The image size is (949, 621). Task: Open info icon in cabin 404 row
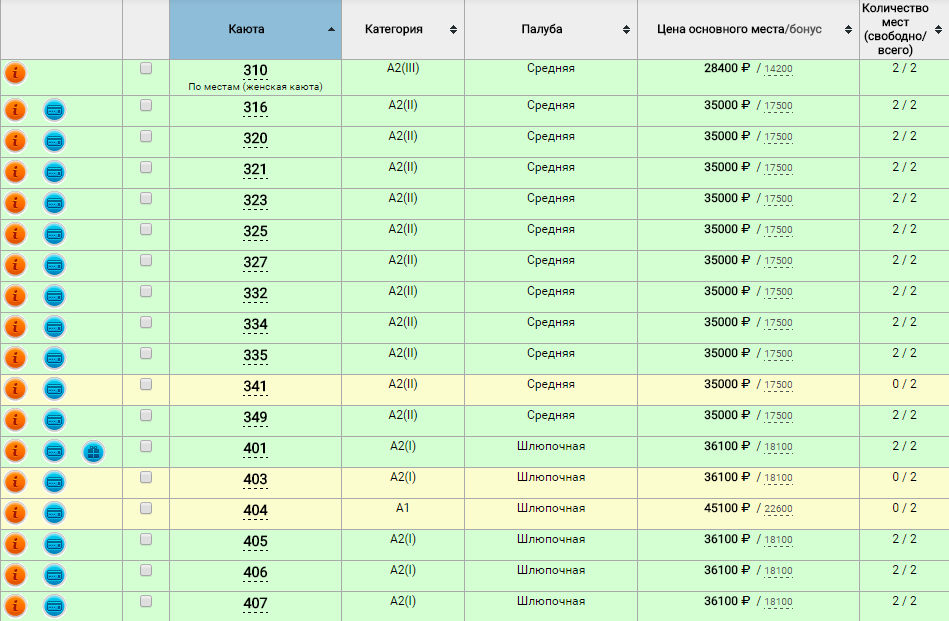coord(15,513)
